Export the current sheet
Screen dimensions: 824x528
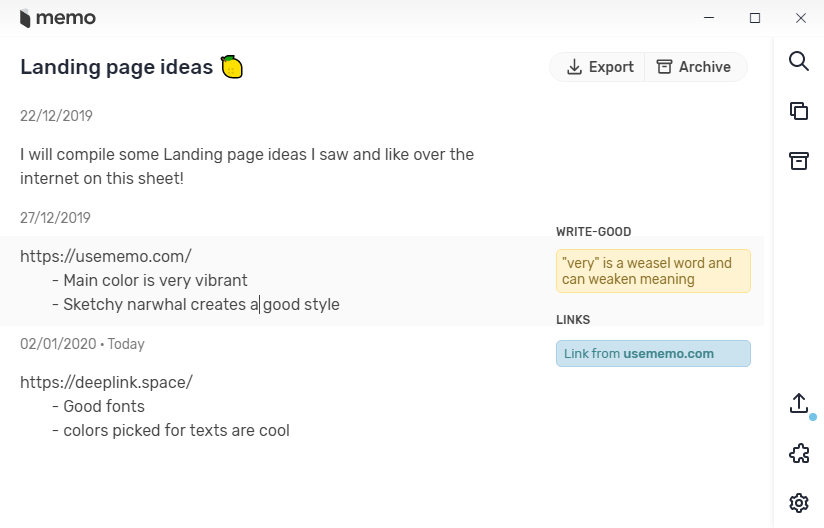point(600,67)
